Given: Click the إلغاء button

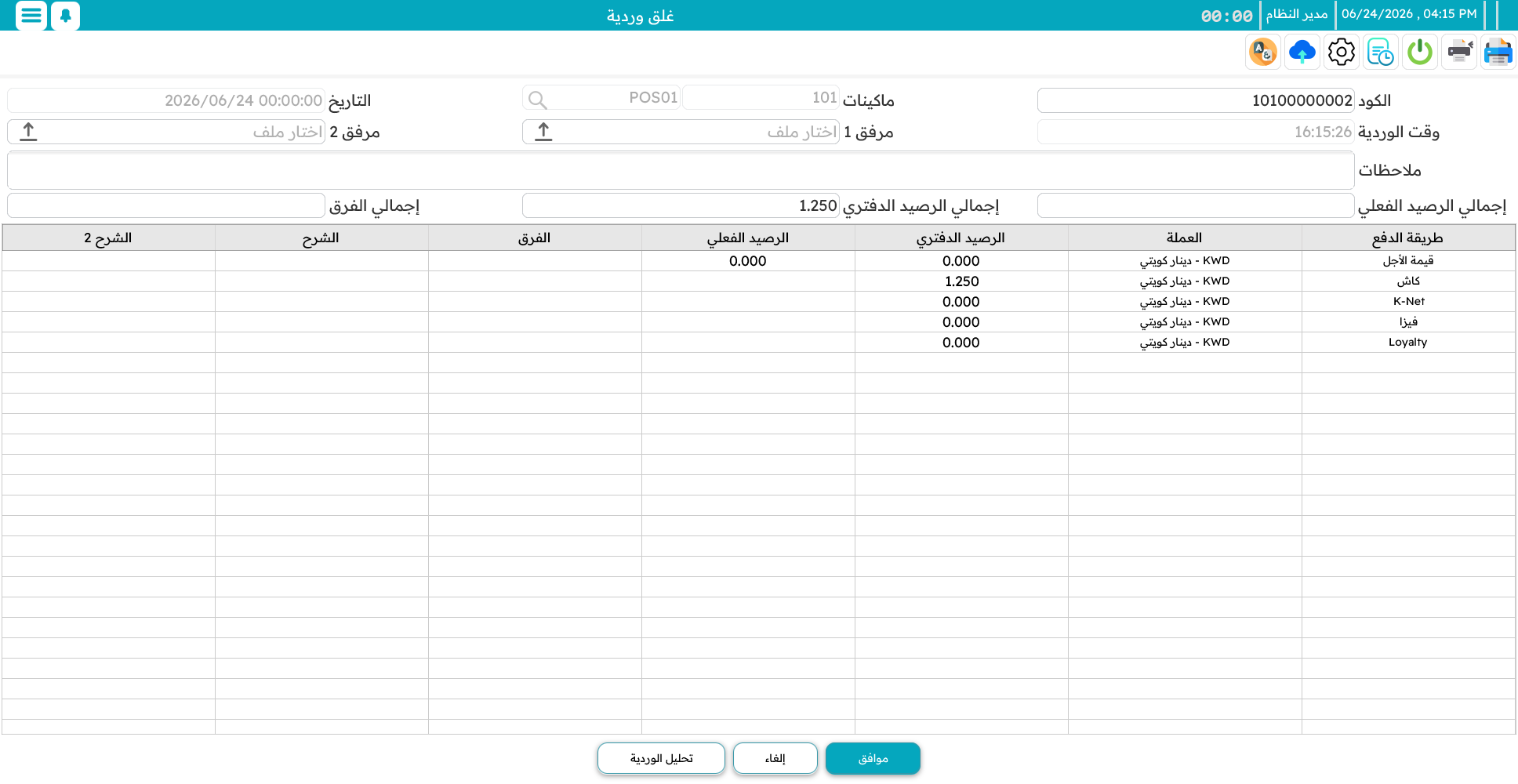Looking at the screenshot, I should point(775,758).
